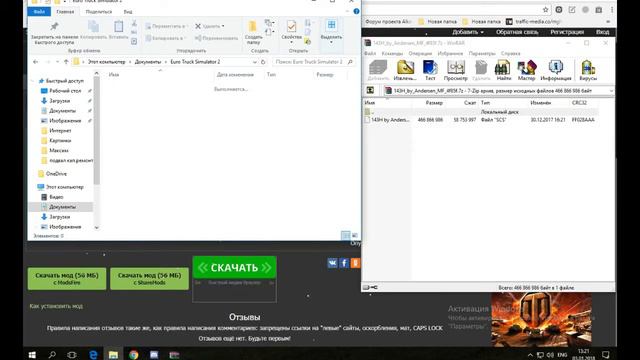Open WinRAR path dropdown arrow
Screen dimensions: 640x360
(611, 91)
